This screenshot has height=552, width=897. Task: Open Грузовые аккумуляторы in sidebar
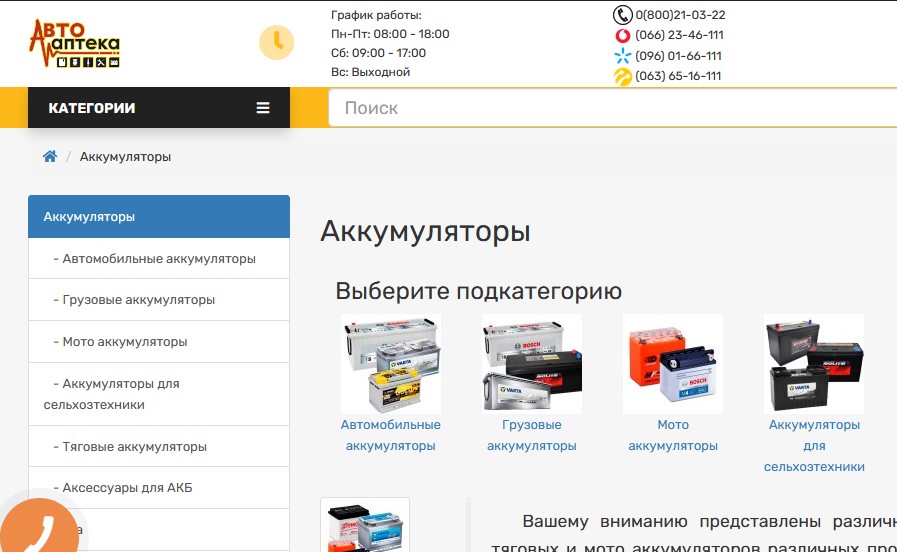tap(159, 300)
